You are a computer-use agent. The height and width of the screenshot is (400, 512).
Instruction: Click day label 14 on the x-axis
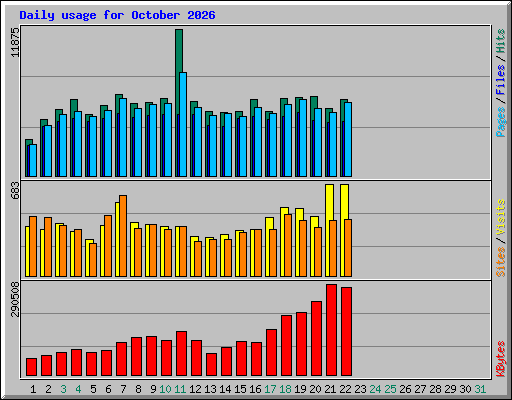pos(225,389)
